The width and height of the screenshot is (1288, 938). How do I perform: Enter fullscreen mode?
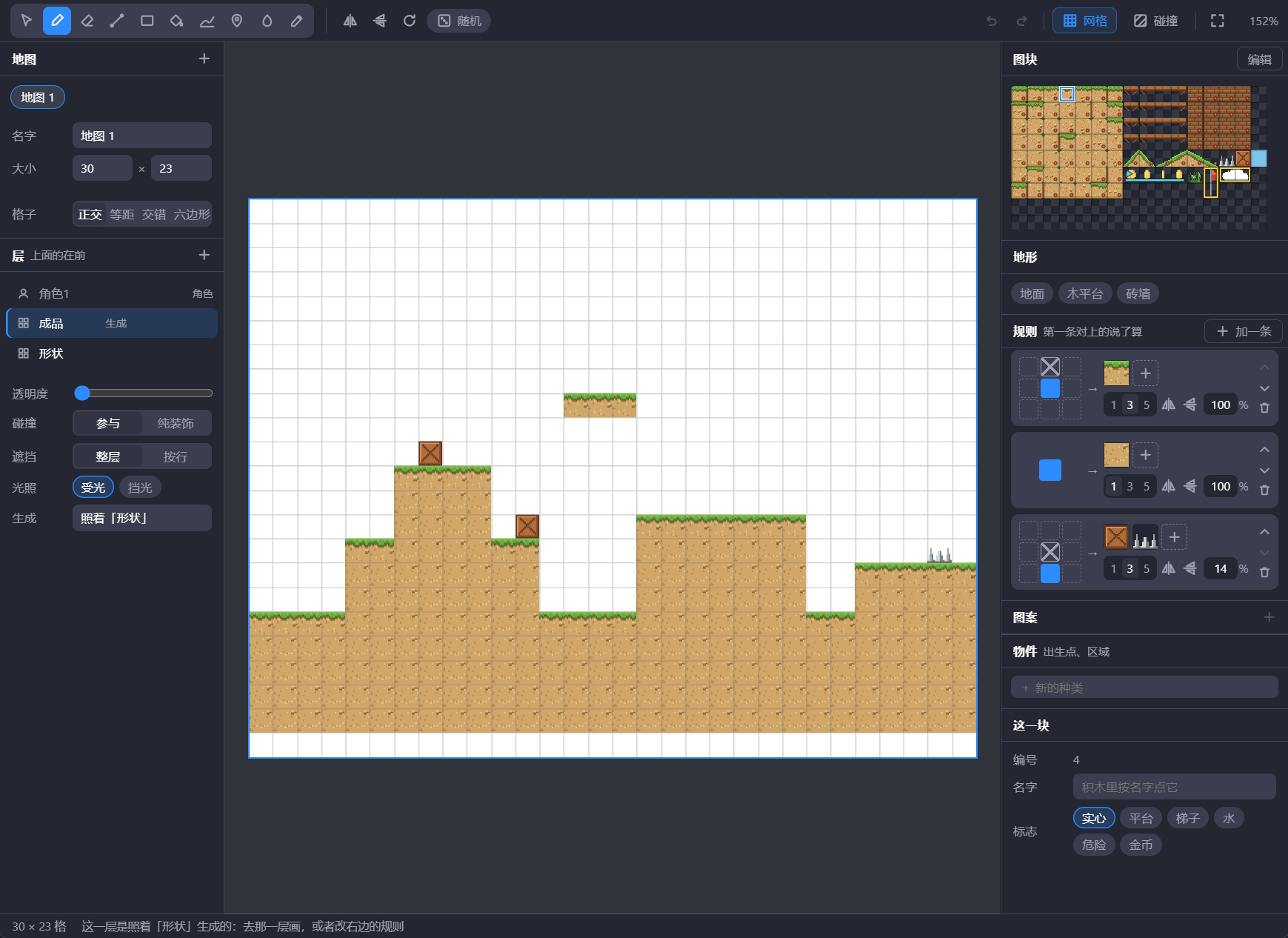pos(1217,21)
